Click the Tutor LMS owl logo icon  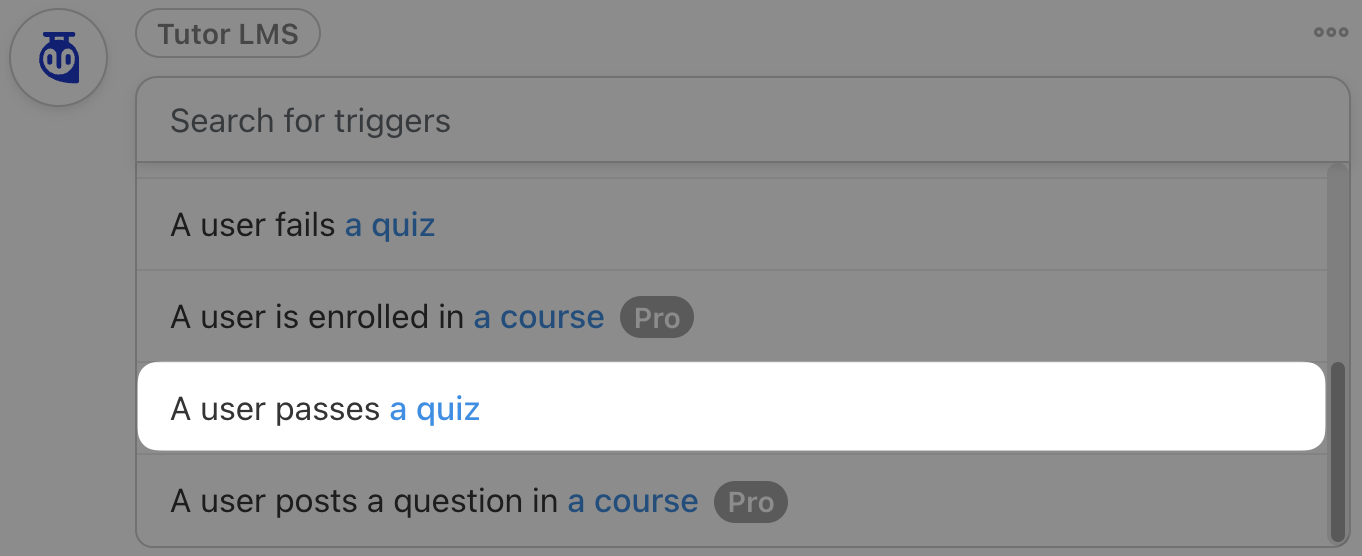point(58,58)
